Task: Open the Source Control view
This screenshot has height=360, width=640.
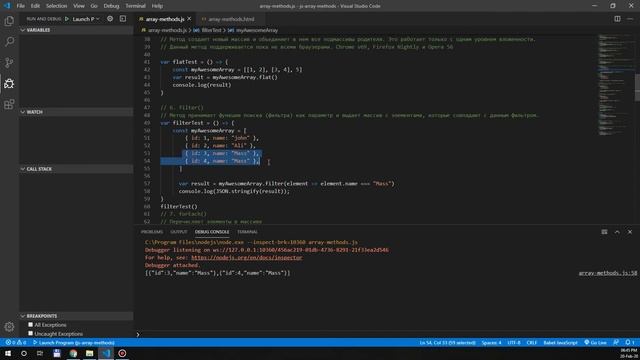Action: (x=9, y=62)
